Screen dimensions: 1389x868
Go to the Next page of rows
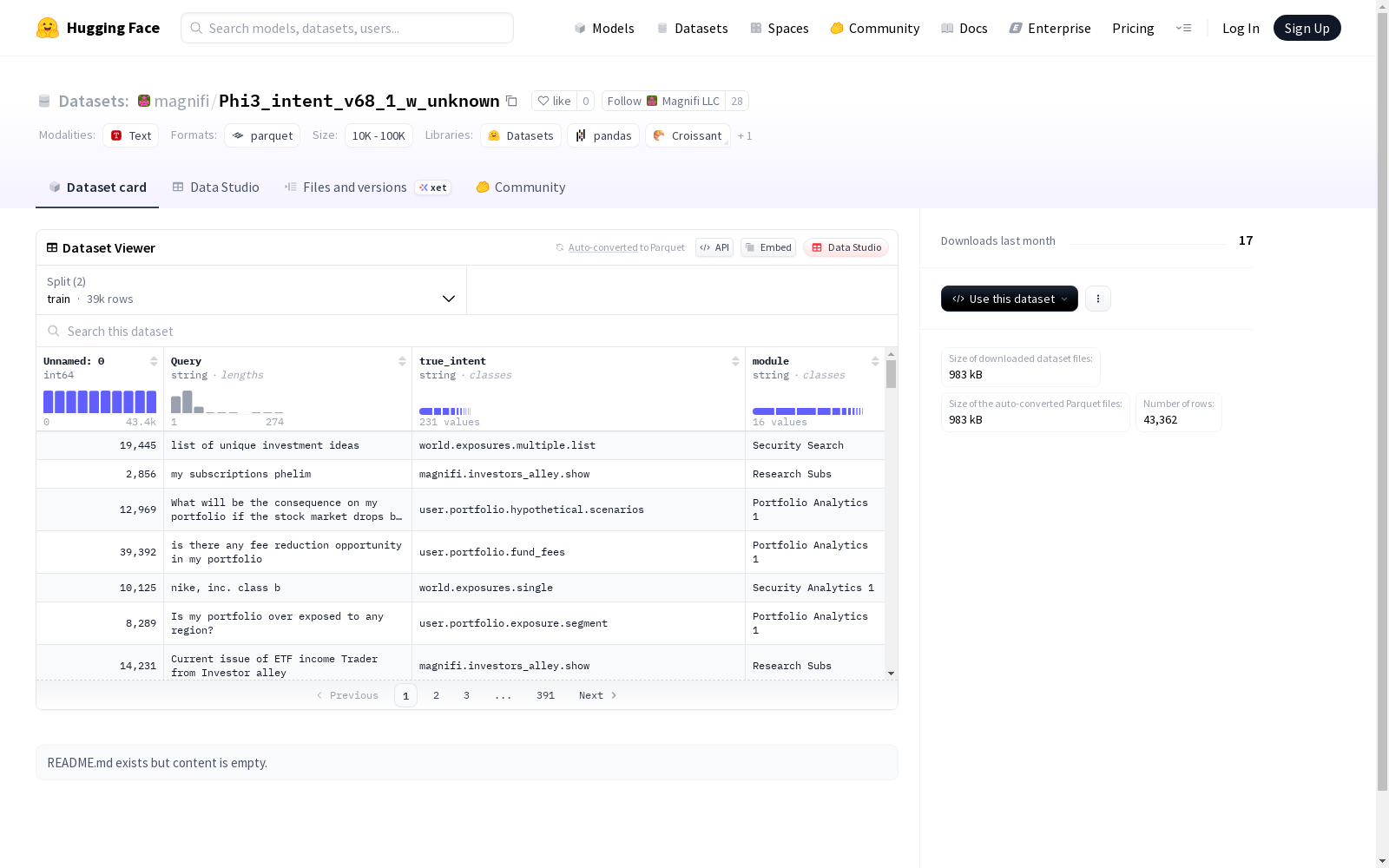click(598, 695)
